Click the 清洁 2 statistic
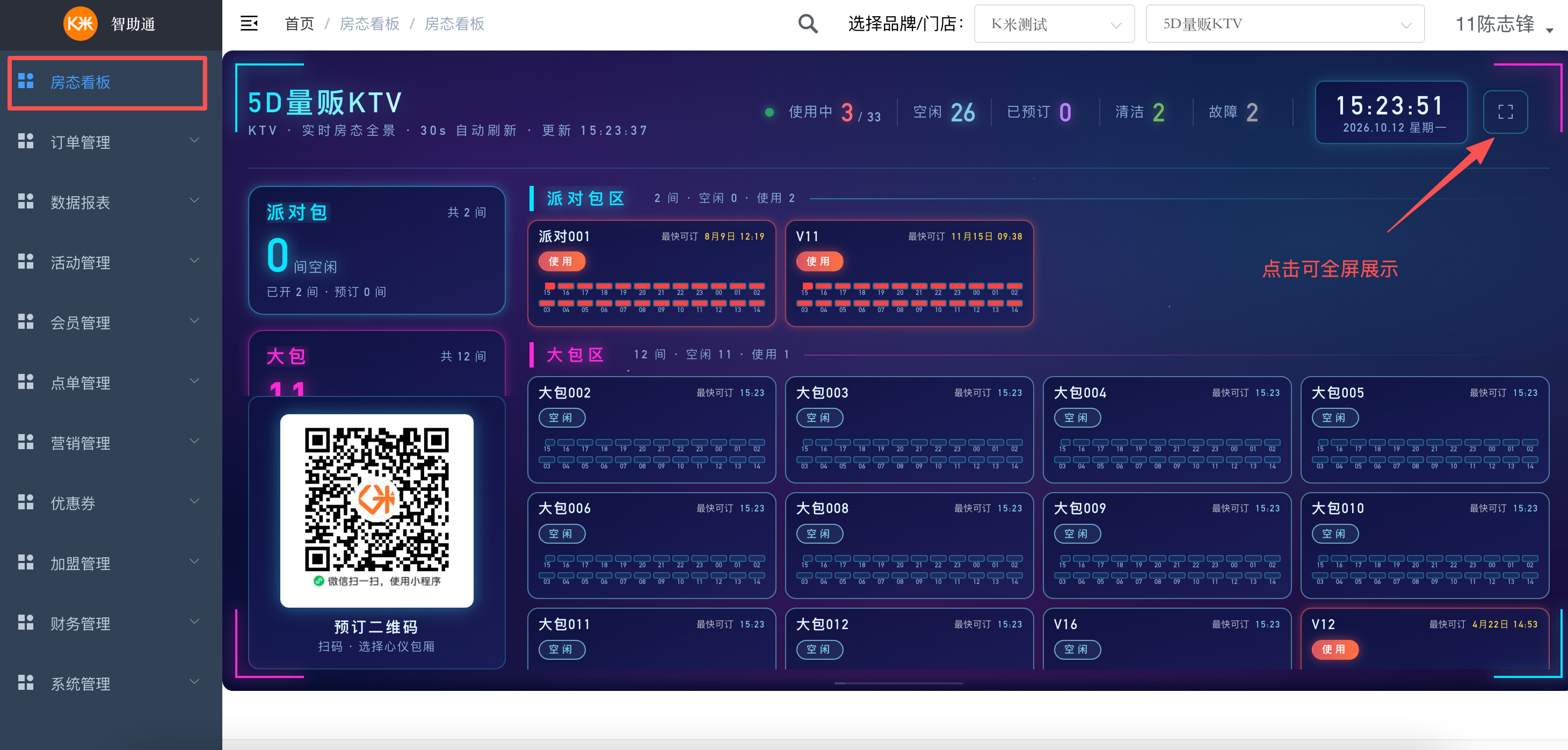The image size is (1568, 750). point(1140,113)
